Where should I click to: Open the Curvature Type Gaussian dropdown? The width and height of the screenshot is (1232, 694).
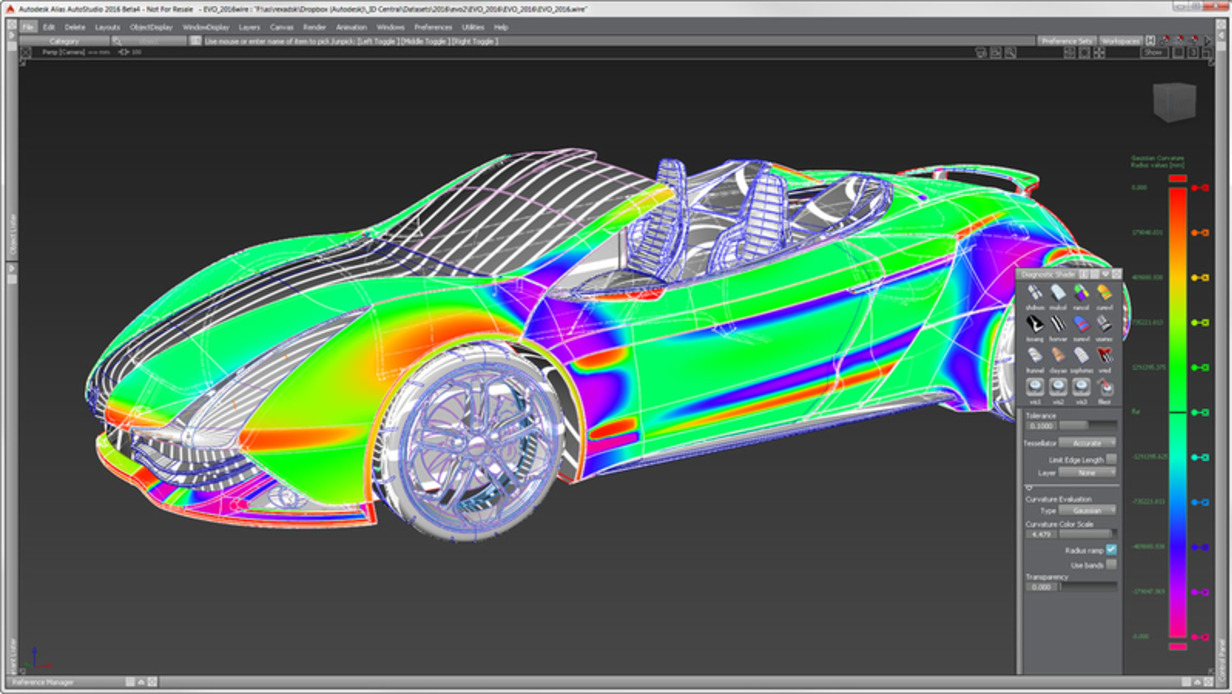(x=1088, y=510)
